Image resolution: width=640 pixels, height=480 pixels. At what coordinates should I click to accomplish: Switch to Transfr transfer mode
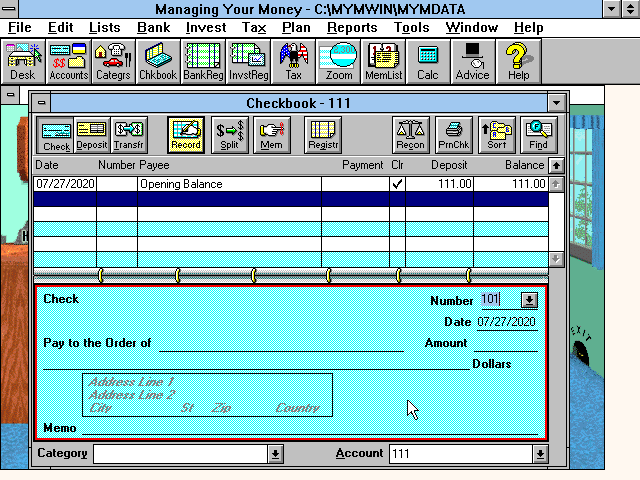129,135
